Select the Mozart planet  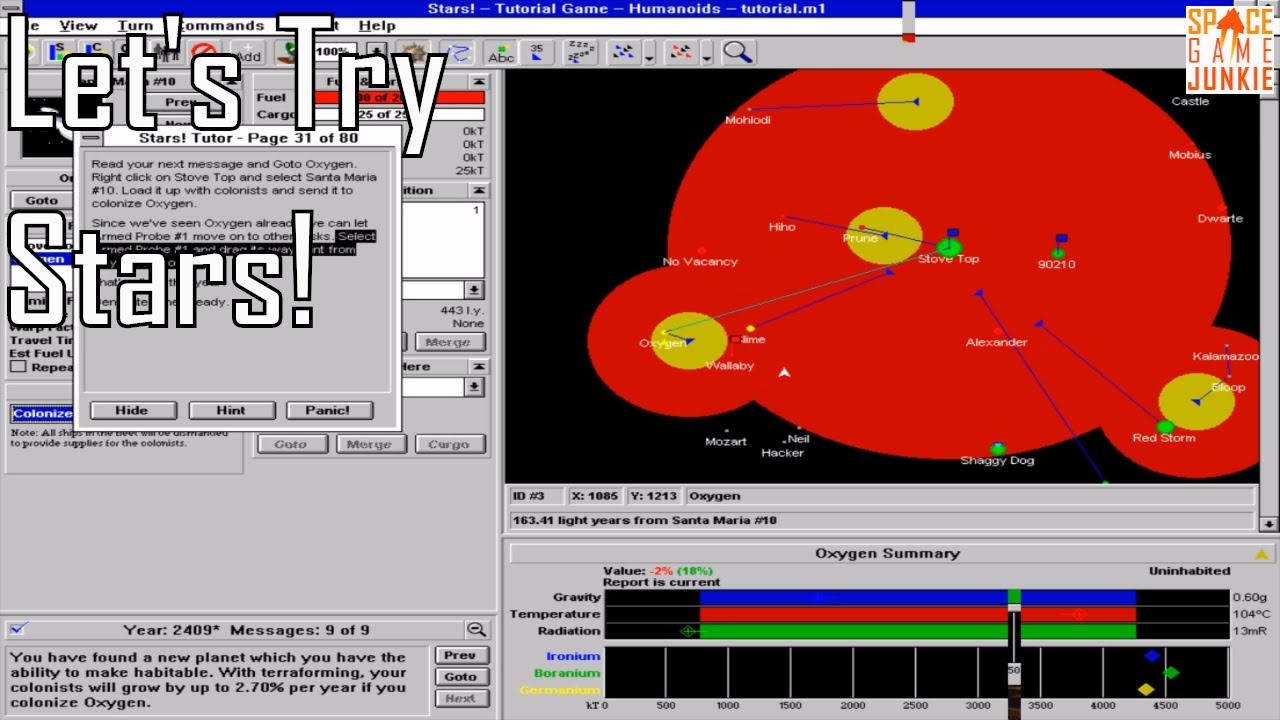727,430
